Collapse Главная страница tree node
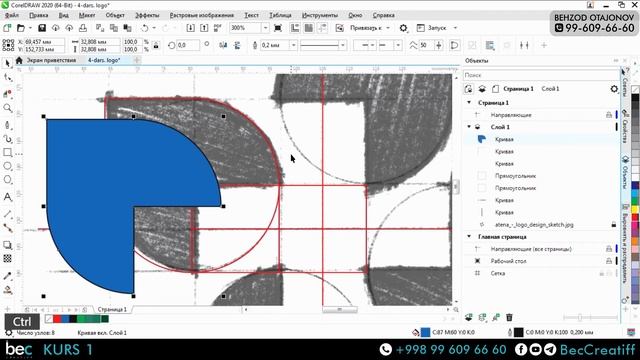 click(x=469, y=236)
